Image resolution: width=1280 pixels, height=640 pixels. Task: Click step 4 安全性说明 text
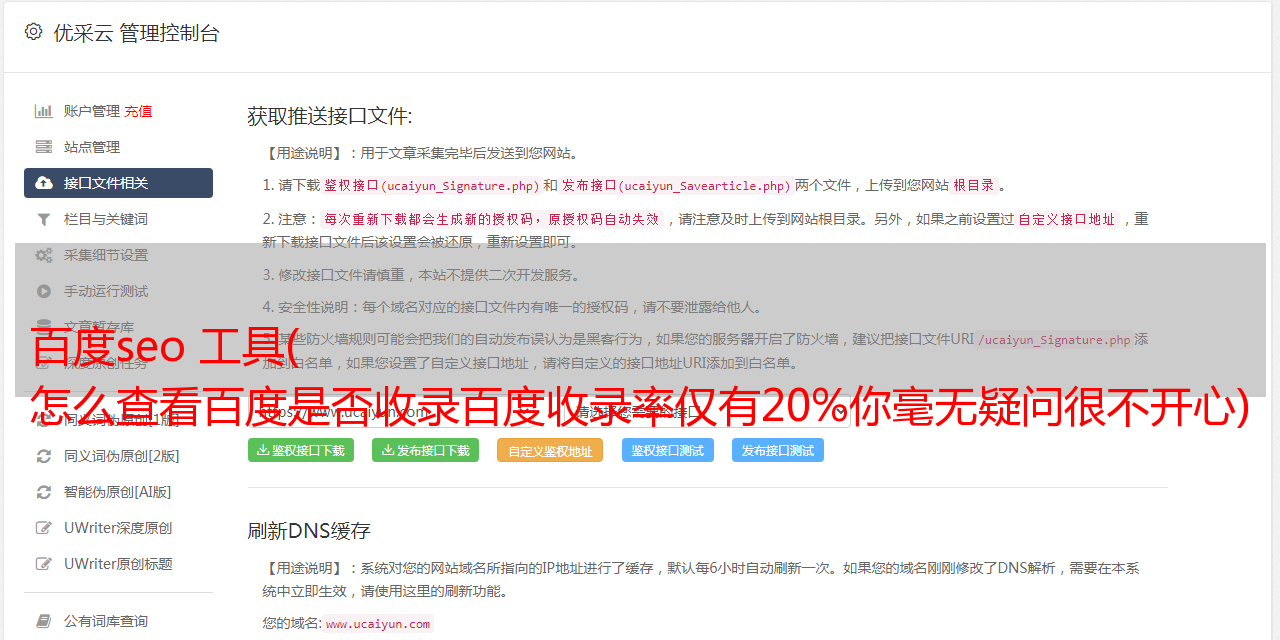tap(512, 307)
